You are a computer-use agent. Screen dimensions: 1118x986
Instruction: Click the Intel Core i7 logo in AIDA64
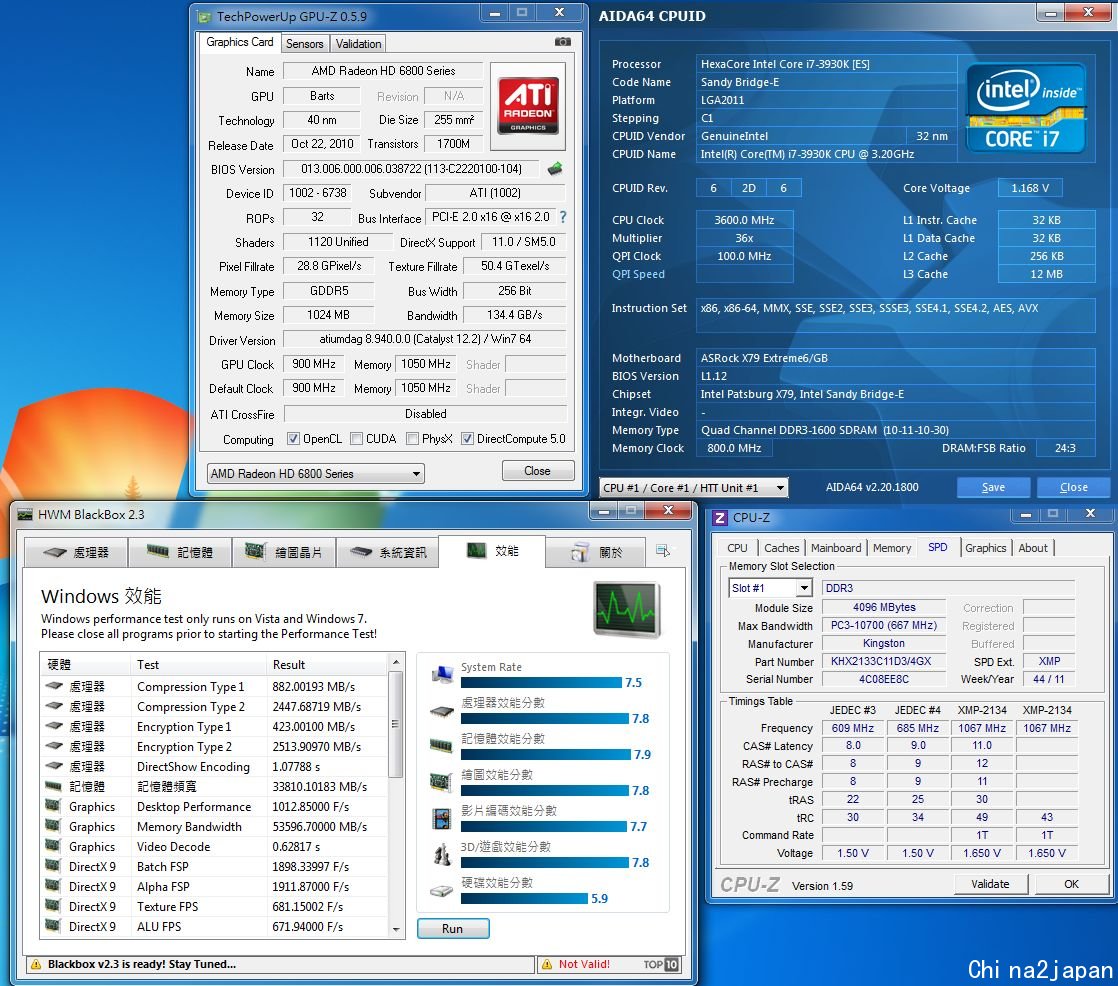1026,108
